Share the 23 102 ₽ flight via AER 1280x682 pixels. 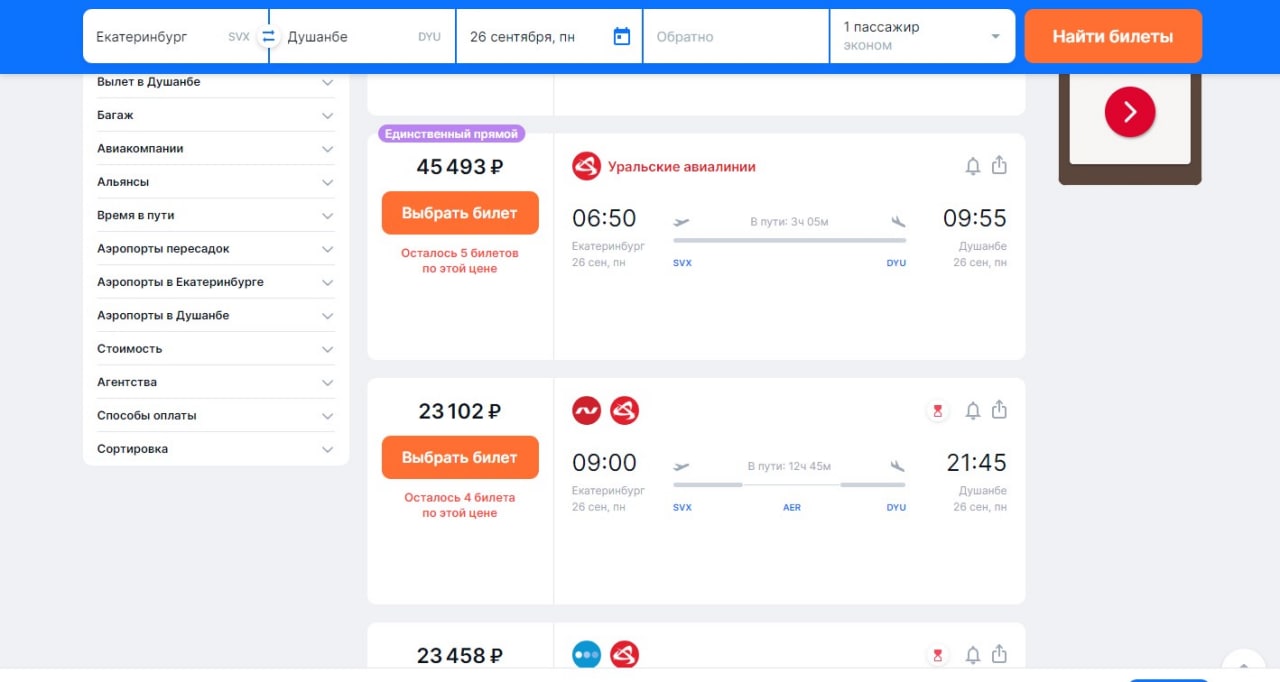pos(999,411)
